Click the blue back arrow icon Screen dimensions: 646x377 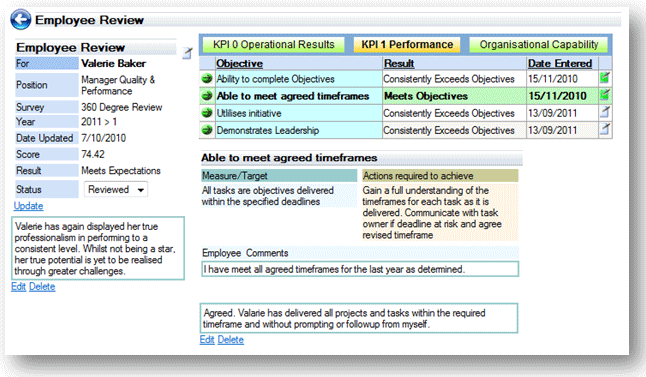click(21, 19)
